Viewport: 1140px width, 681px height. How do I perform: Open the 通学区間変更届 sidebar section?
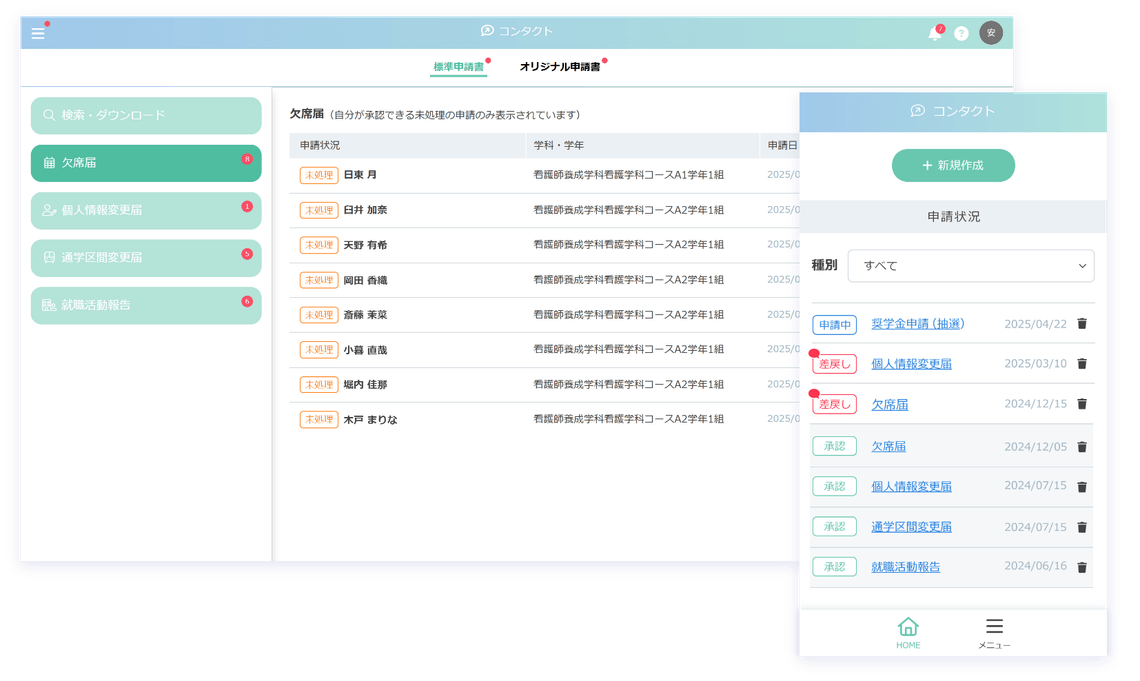(x=146, y=258)
